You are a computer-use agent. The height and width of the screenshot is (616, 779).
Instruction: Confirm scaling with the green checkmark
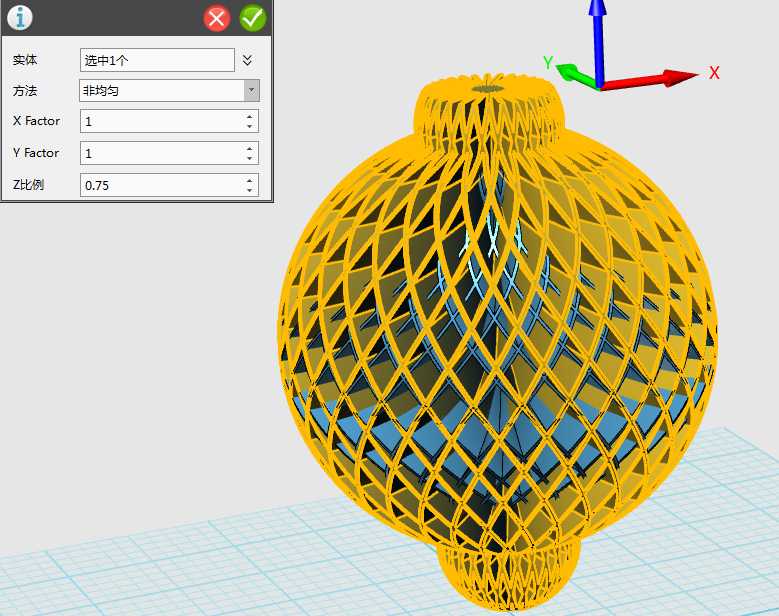(x=253, y=18)
